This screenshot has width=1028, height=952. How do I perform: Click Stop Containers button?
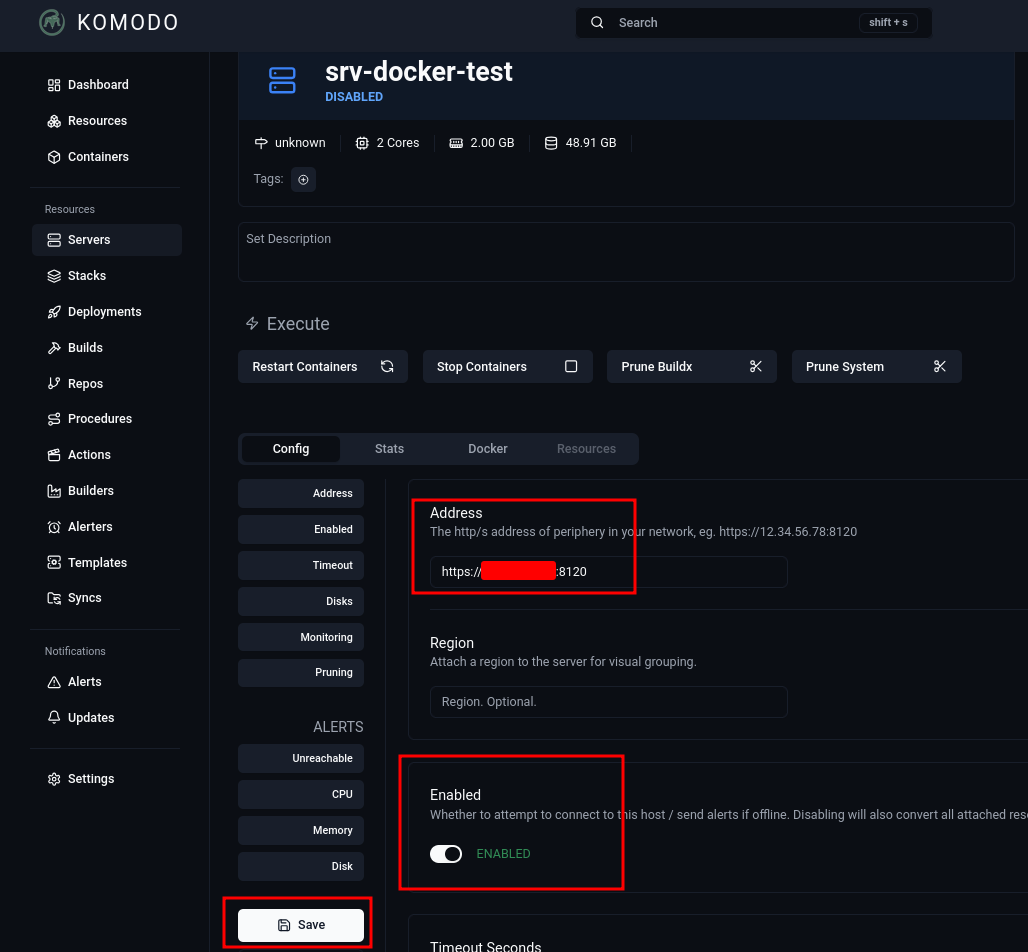[x=507, y=367]
